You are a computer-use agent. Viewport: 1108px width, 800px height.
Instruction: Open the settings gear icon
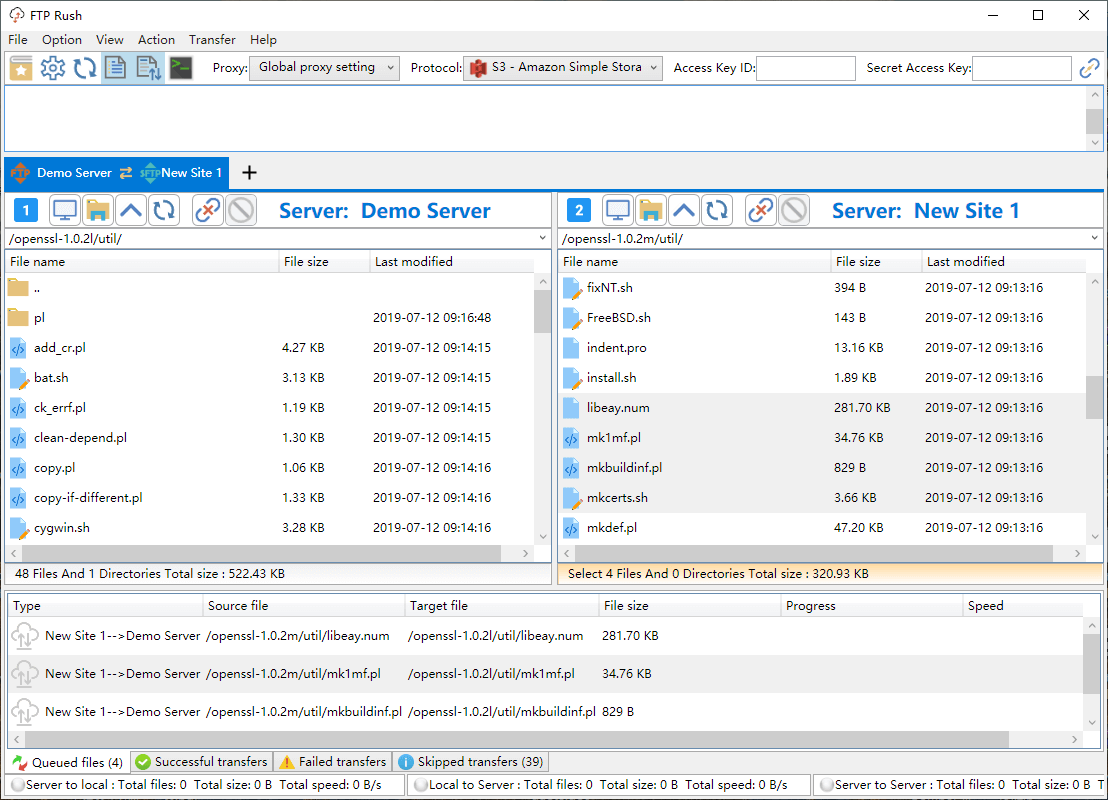pyautogui.click(x=52, y=67)
